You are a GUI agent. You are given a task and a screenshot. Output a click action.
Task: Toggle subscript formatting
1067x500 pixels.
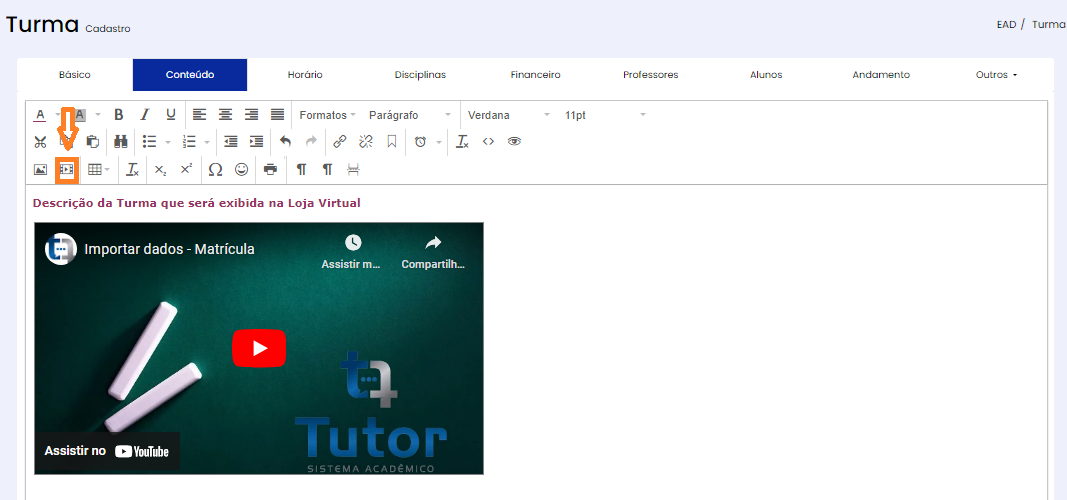(160, 169)
